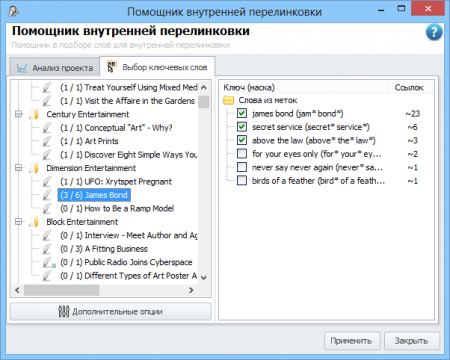
Task: Click the Закрыть button
Action: pyautogui.click(x=412, y=341)
